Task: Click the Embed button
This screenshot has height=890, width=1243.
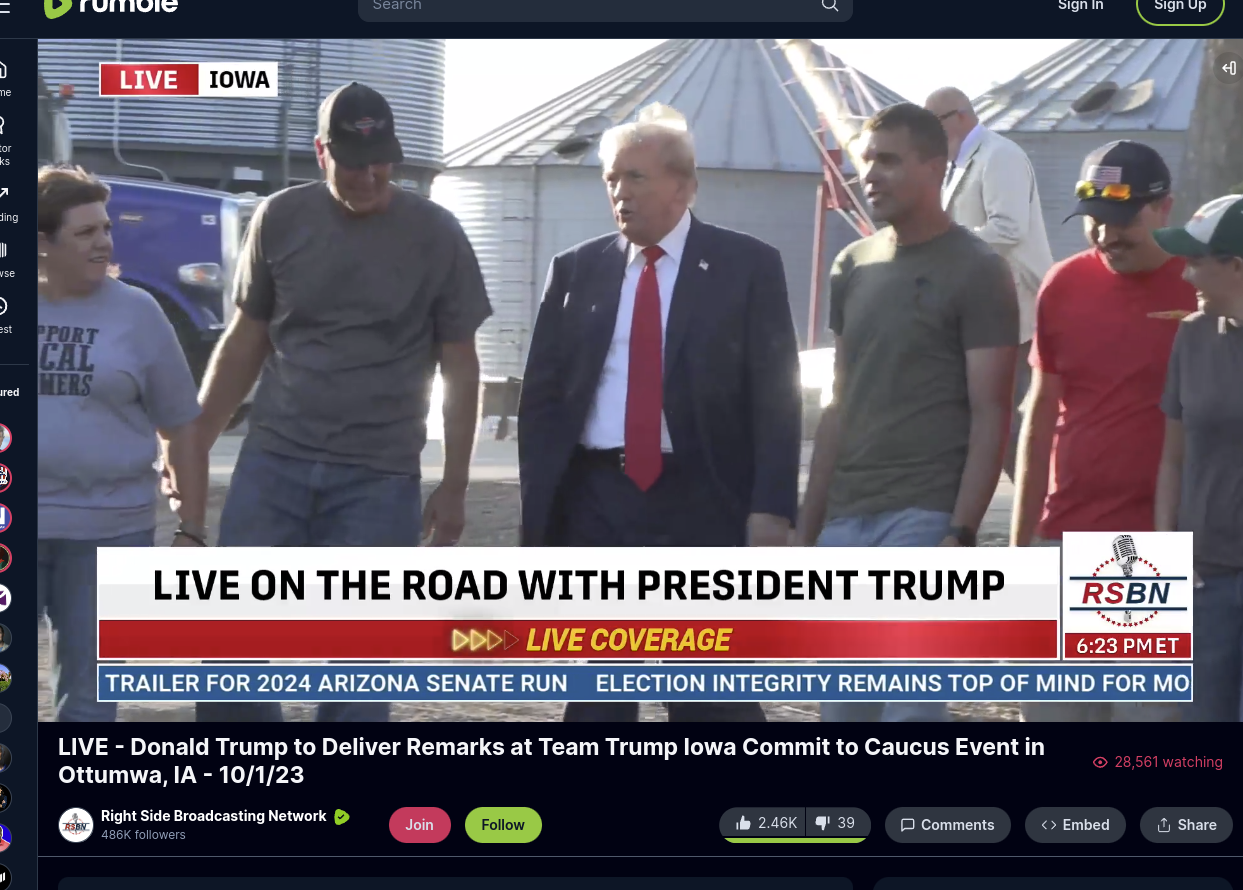Action: 1075,825
